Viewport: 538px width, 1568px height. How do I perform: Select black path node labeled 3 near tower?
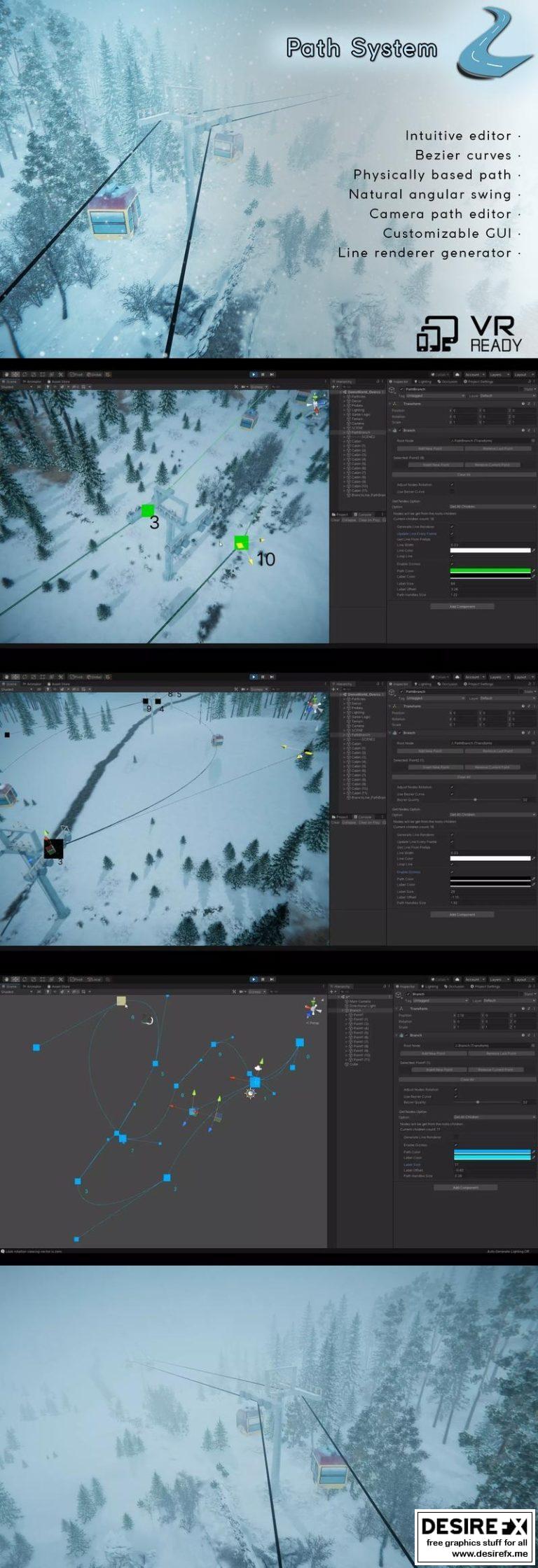click(53, 848)
